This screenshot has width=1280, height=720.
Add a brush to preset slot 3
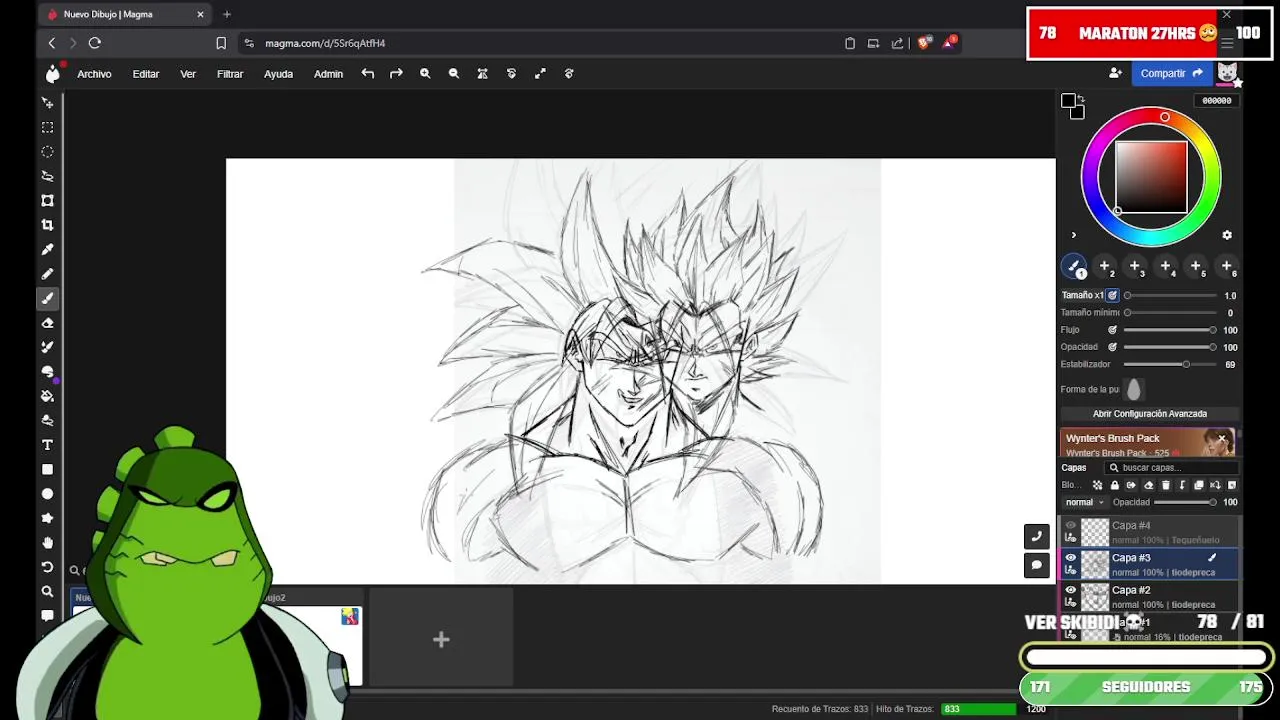point(1135,266)
